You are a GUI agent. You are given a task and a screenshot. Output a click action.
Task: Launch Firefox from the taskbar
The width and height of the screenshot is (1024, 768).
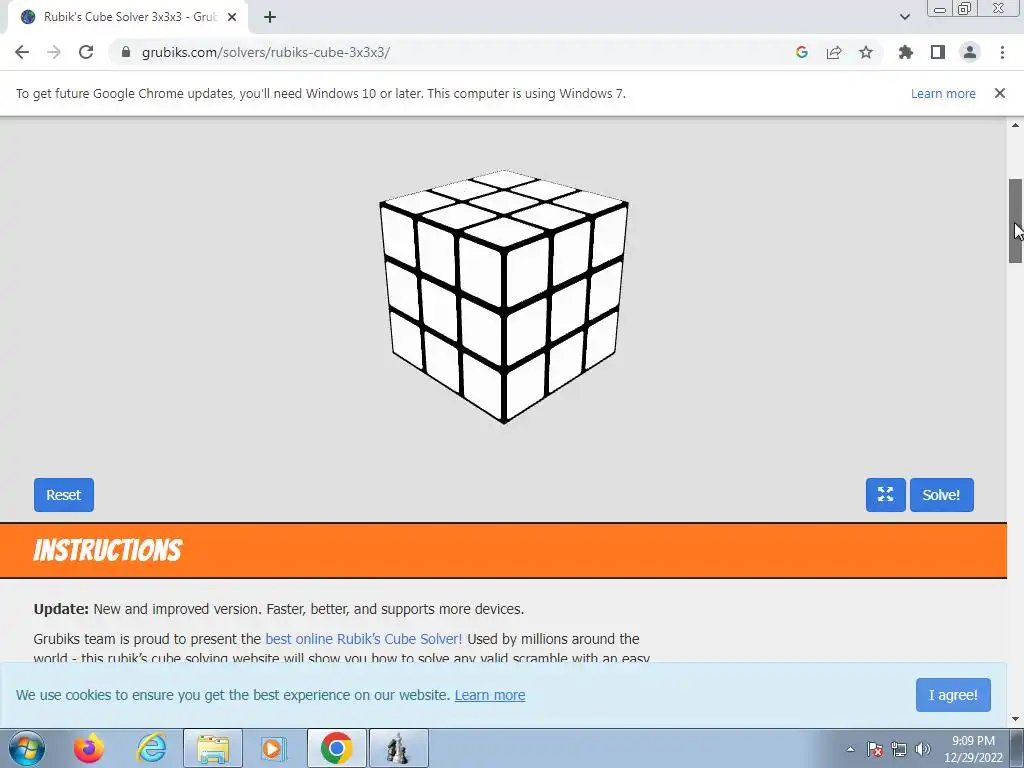click(89, 748)
